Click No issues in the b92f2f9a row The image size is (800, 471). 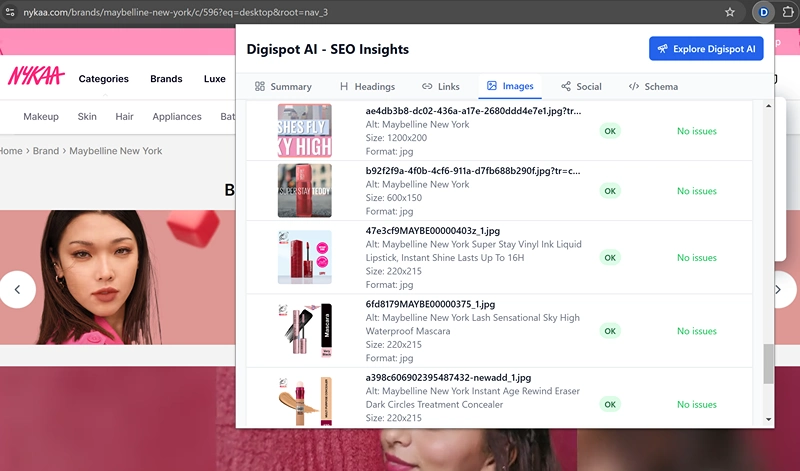click(696, 191)
